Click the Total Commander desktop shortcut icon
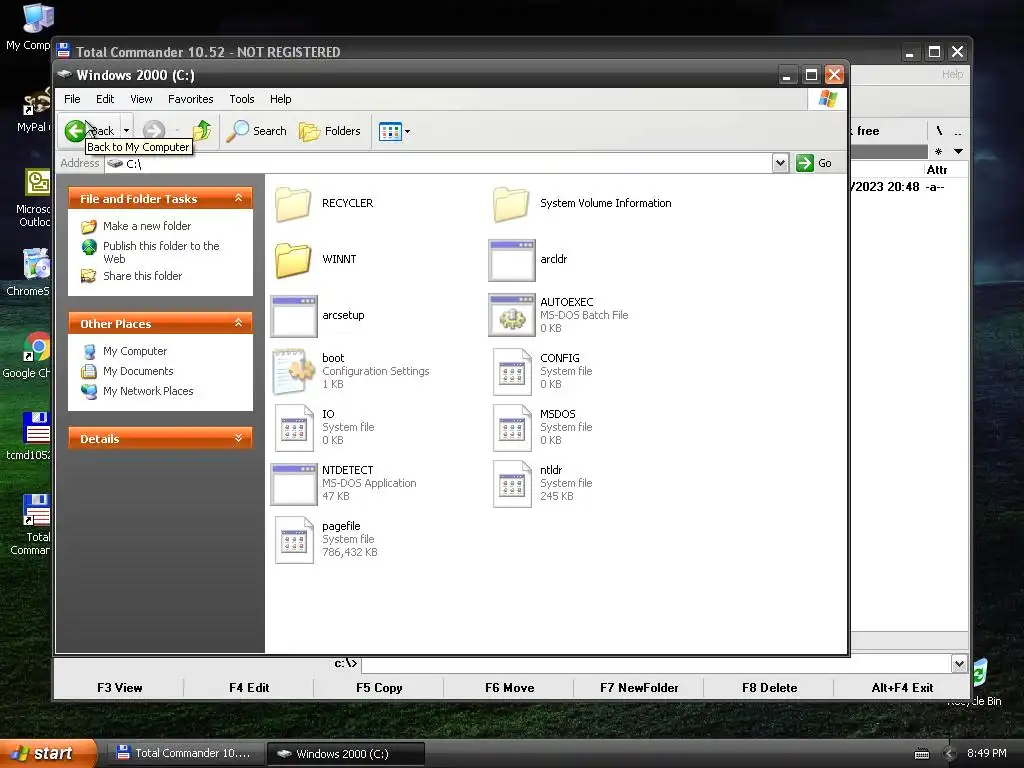This screenshot has height=768, width=1024. pyautogui.click(x=37, y=510)
